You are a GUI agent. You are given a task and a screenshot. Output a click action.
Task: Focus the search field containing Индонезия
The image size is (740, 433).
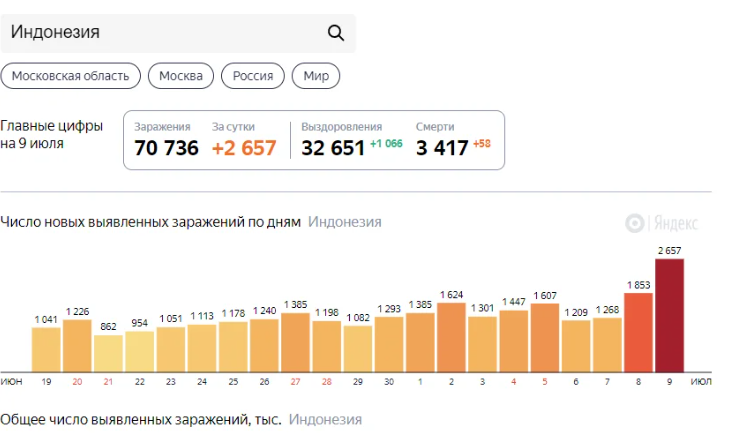pos(178,33)
